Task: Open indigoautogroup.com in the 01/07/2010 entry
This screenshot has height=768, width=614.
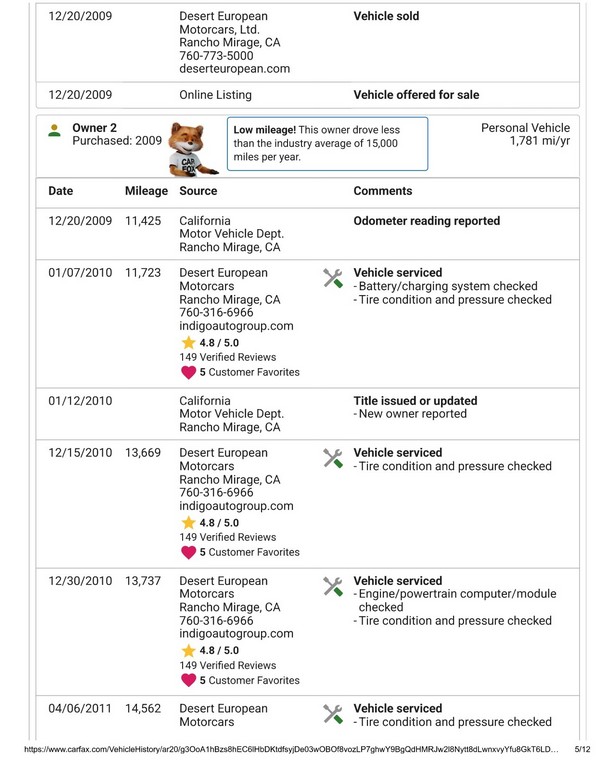Action: pos(236,325)
